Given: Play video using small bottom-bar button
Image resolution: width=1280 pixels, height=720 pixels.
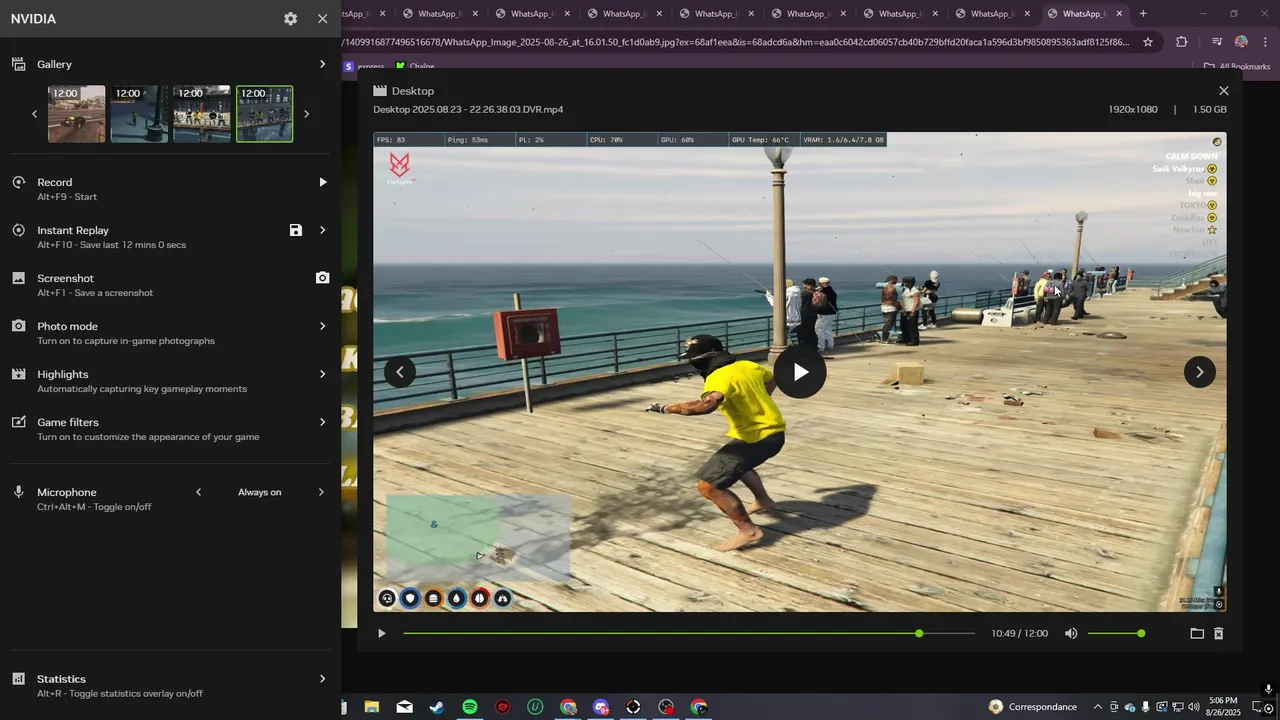Looking at the screenshot, I should point(381,633).
